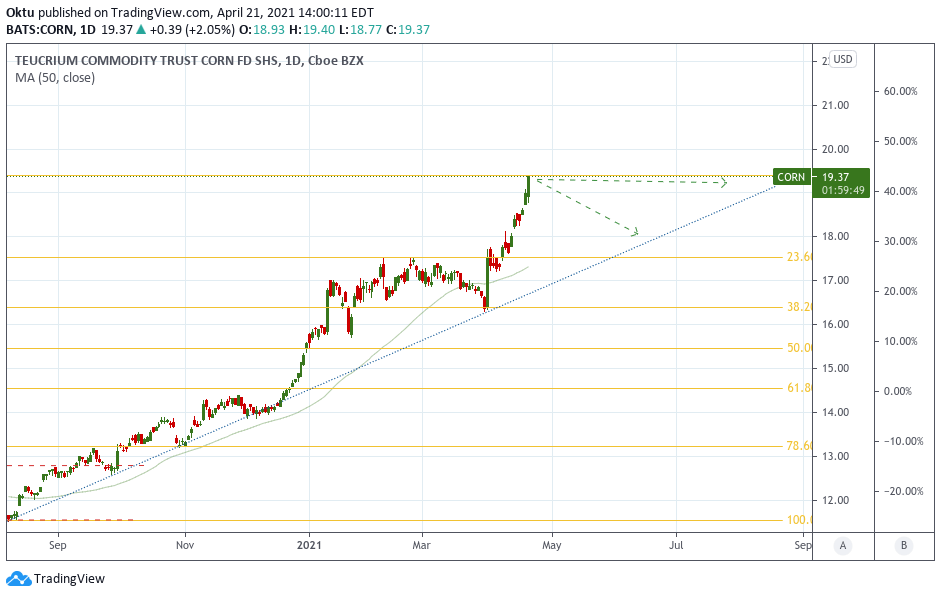Open the Oktu publisher profile link
Screen dimensions: 941x597
coord(22,13)
